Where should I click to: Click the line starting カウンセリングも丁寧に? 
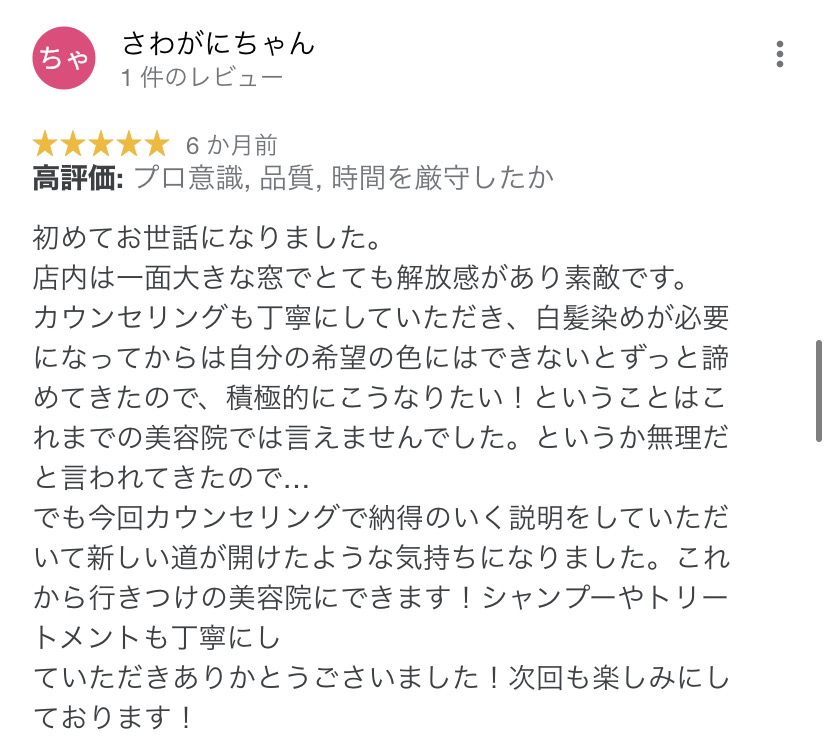[x=380, y=317]
